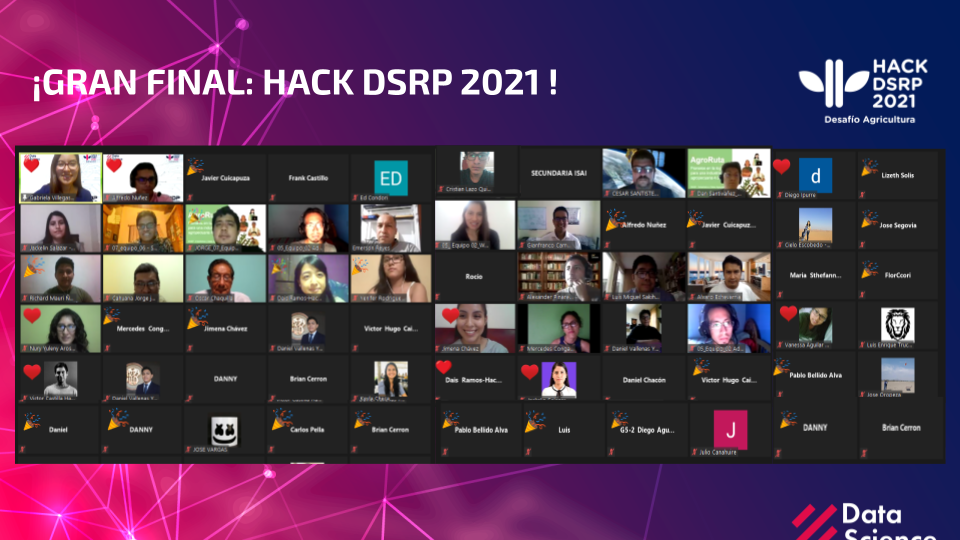Select Cahuana Jorge's video tile
The image size is (960, 540).
(143, 279)
